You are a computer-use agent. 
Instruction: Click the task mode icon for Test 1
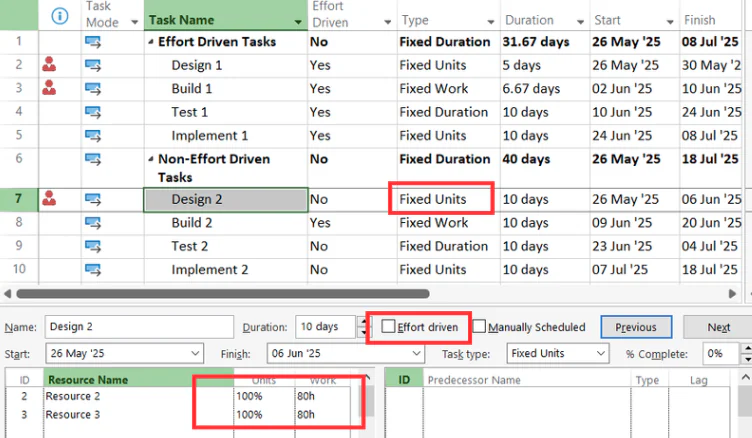click(x=93, y=112)
